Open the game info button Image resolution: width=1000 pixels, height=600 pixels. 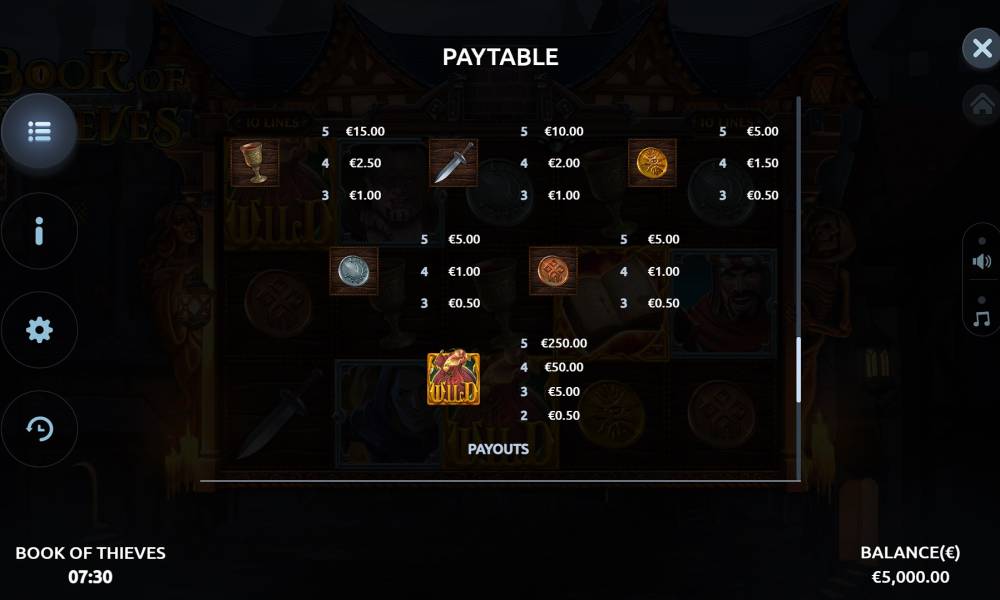click(40, 231)
